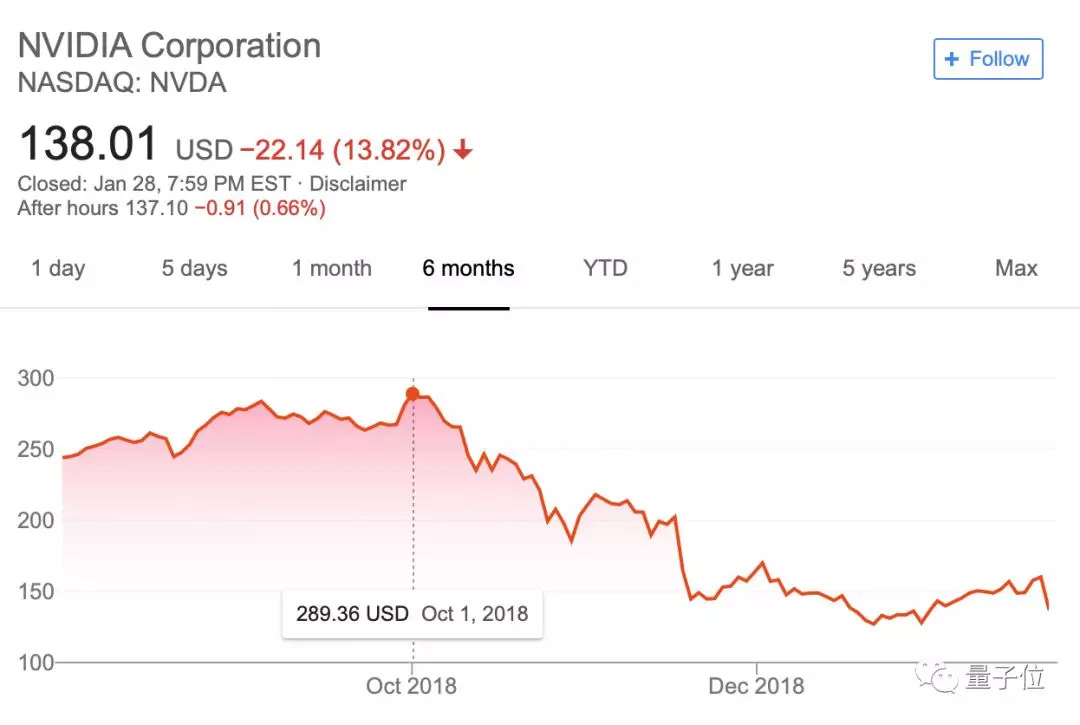Image resolution: width=1080 pixels, height=725 pixels.
Task: Switch to the YTD tab
Action: point(605,268)
